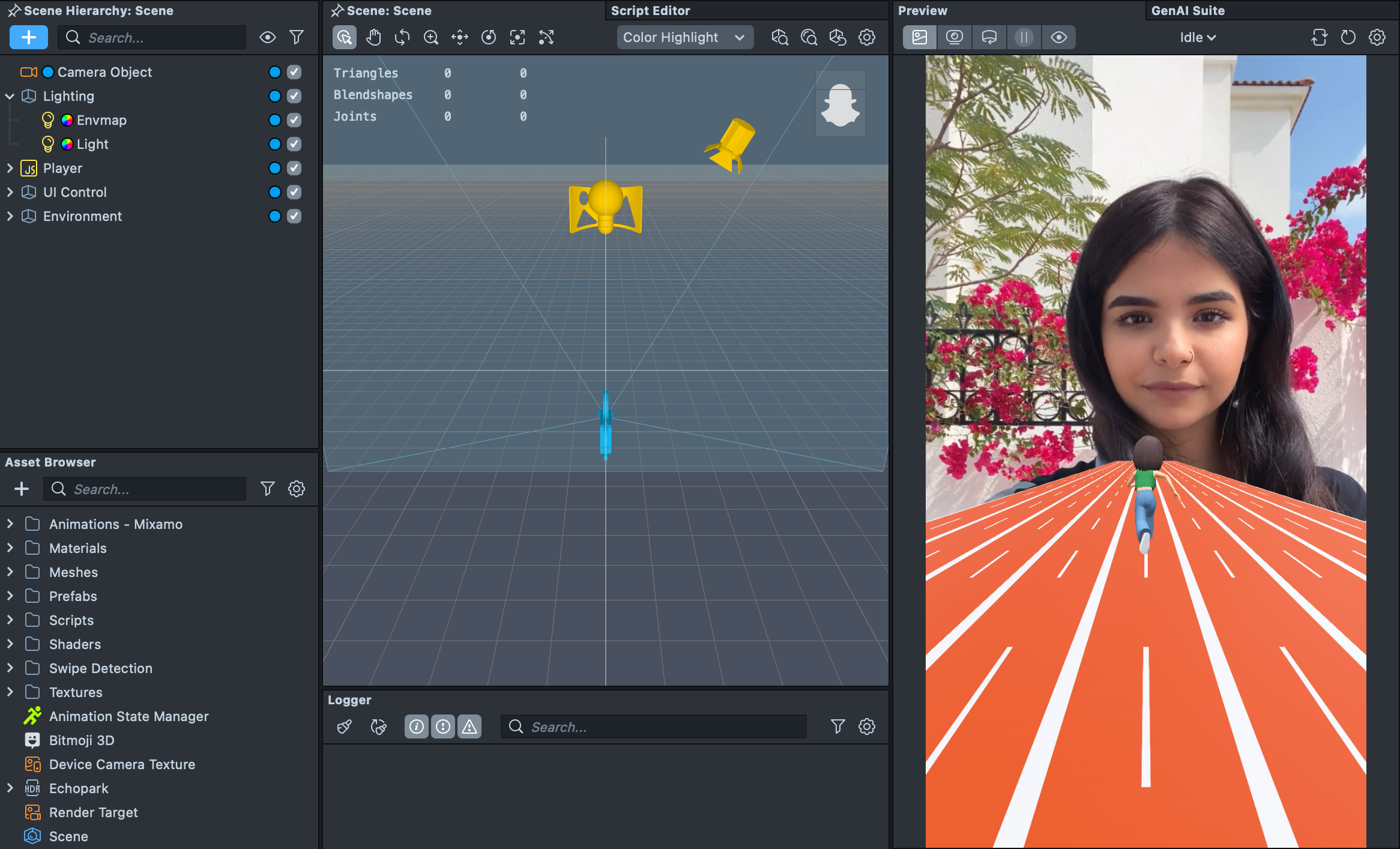
Task: Toggle Logger info messages filter
Action: pyautogui.click(x=417, y=727)
